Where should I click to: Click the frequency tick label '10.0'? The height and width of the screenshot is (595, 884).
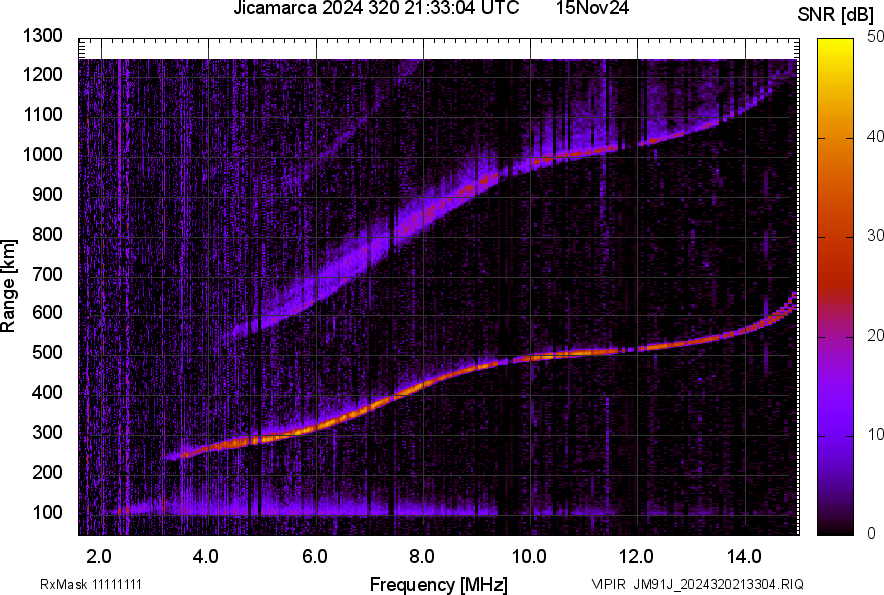[x=529, y=557]
